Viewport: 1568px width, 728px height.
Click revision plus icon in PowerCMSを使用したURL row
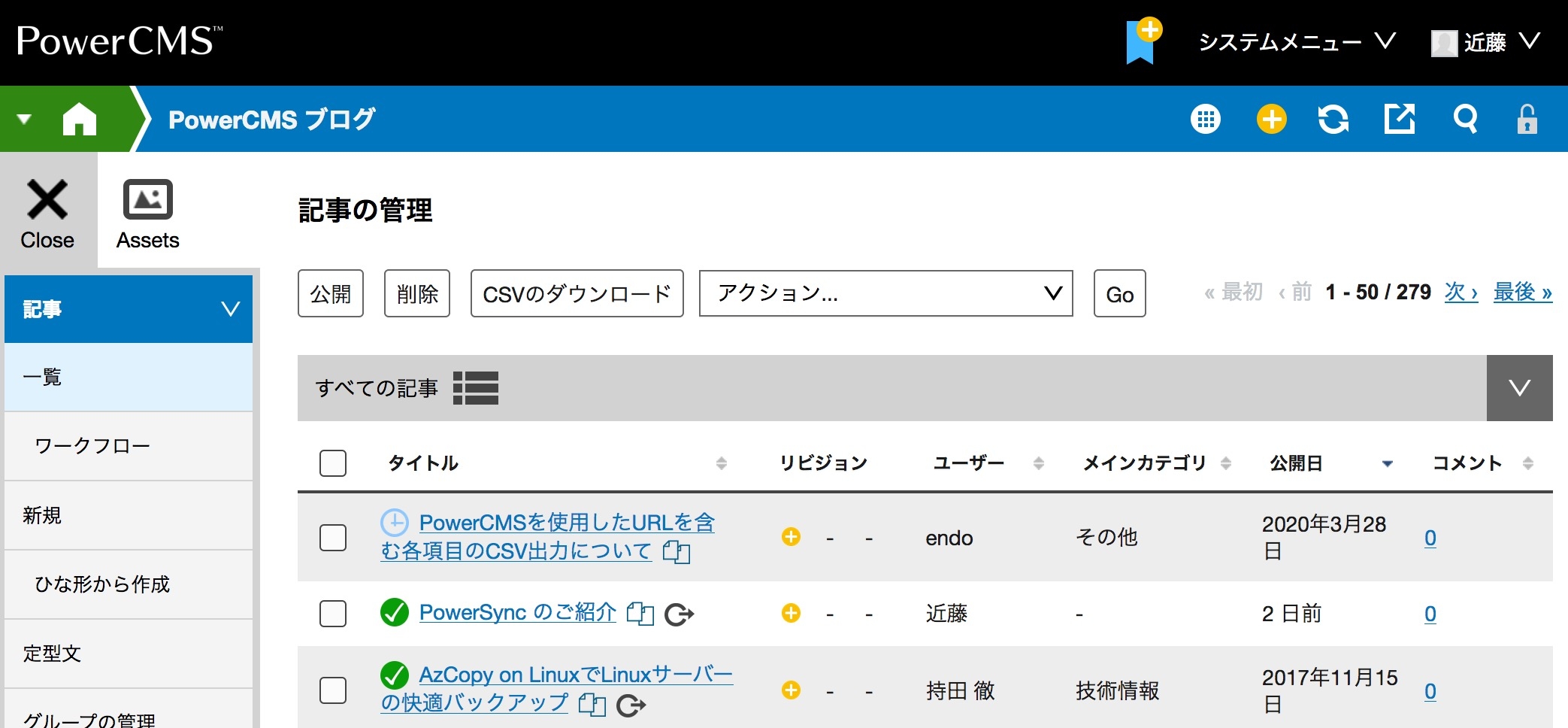click(x=791, y=537)
